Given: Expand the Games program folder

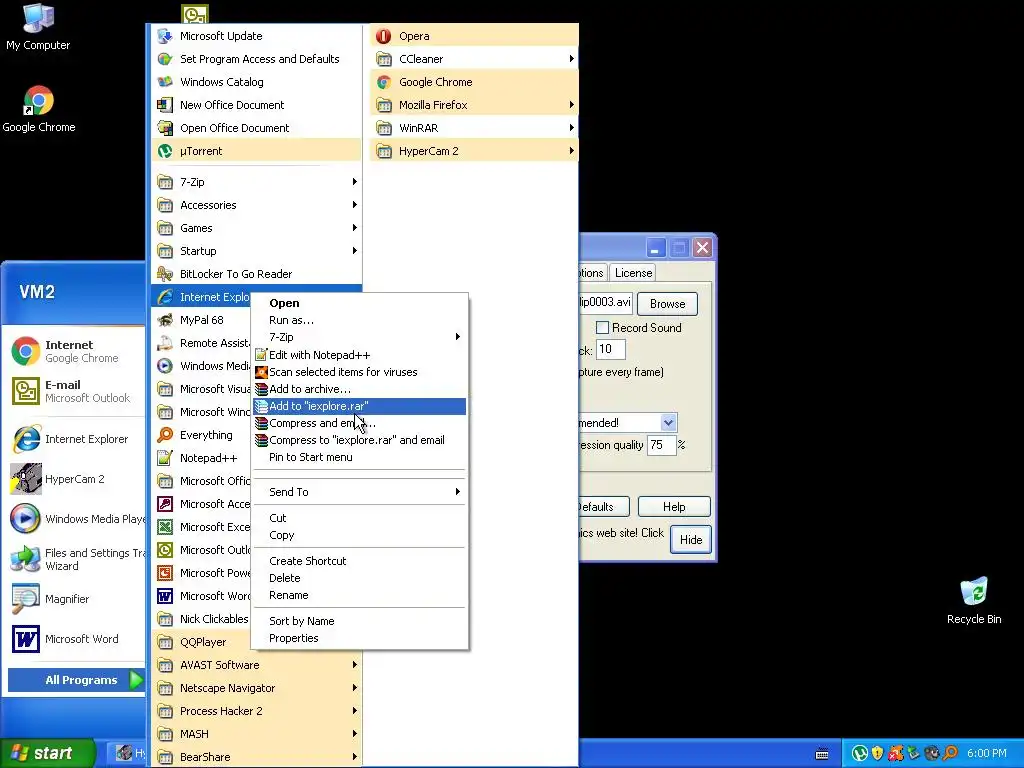Looking at the screenshot, I should tap(256, 228).
